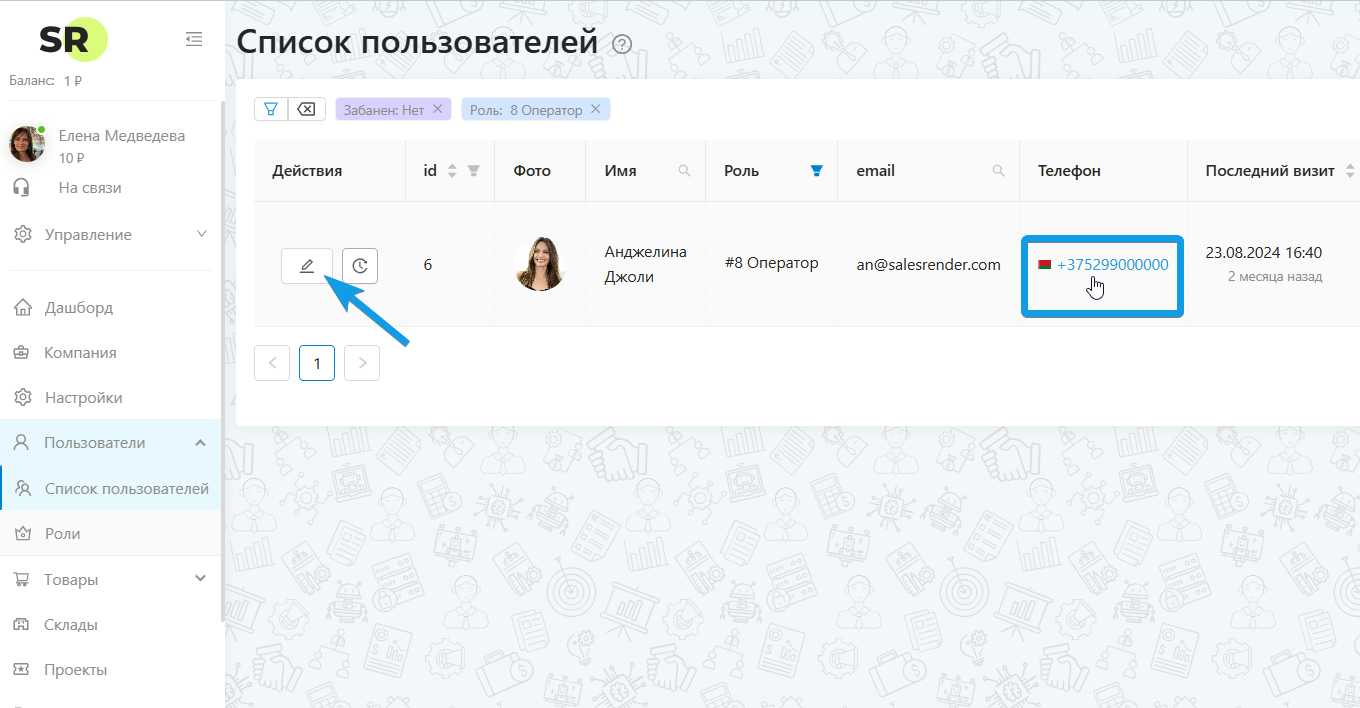Click the headset icon next to На связи
The image size is (1360, 708).
click(x=22, y=186)
